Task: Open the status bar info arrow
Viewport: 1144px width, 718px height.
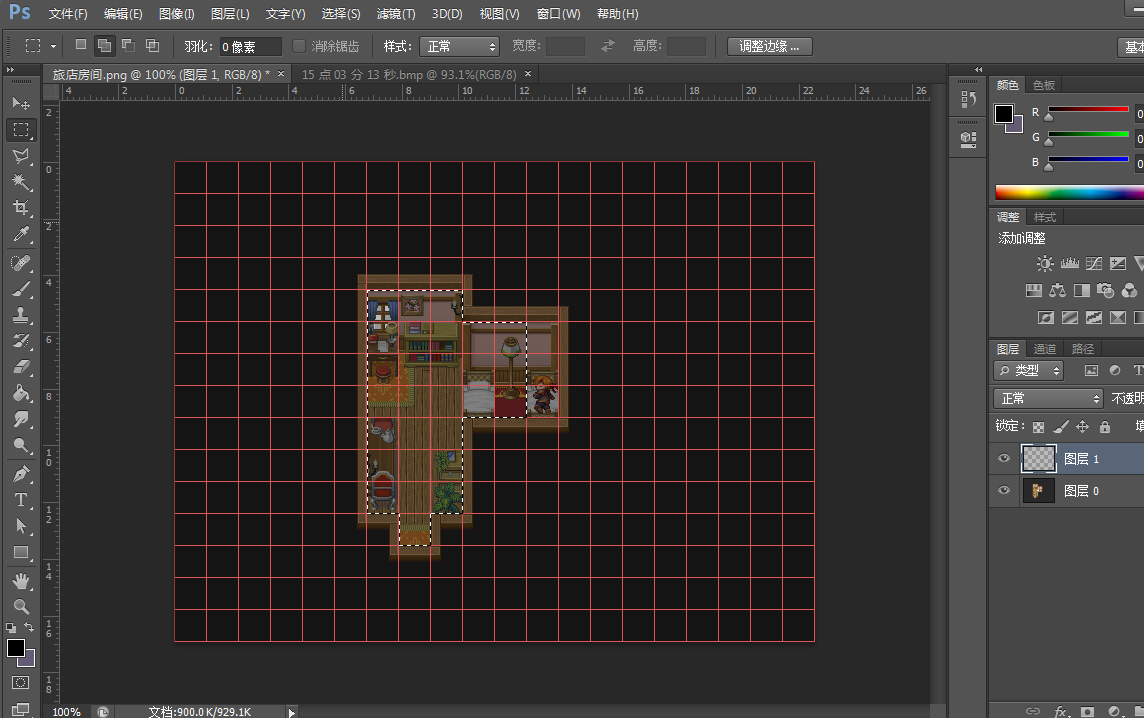Action: [291, 712]
